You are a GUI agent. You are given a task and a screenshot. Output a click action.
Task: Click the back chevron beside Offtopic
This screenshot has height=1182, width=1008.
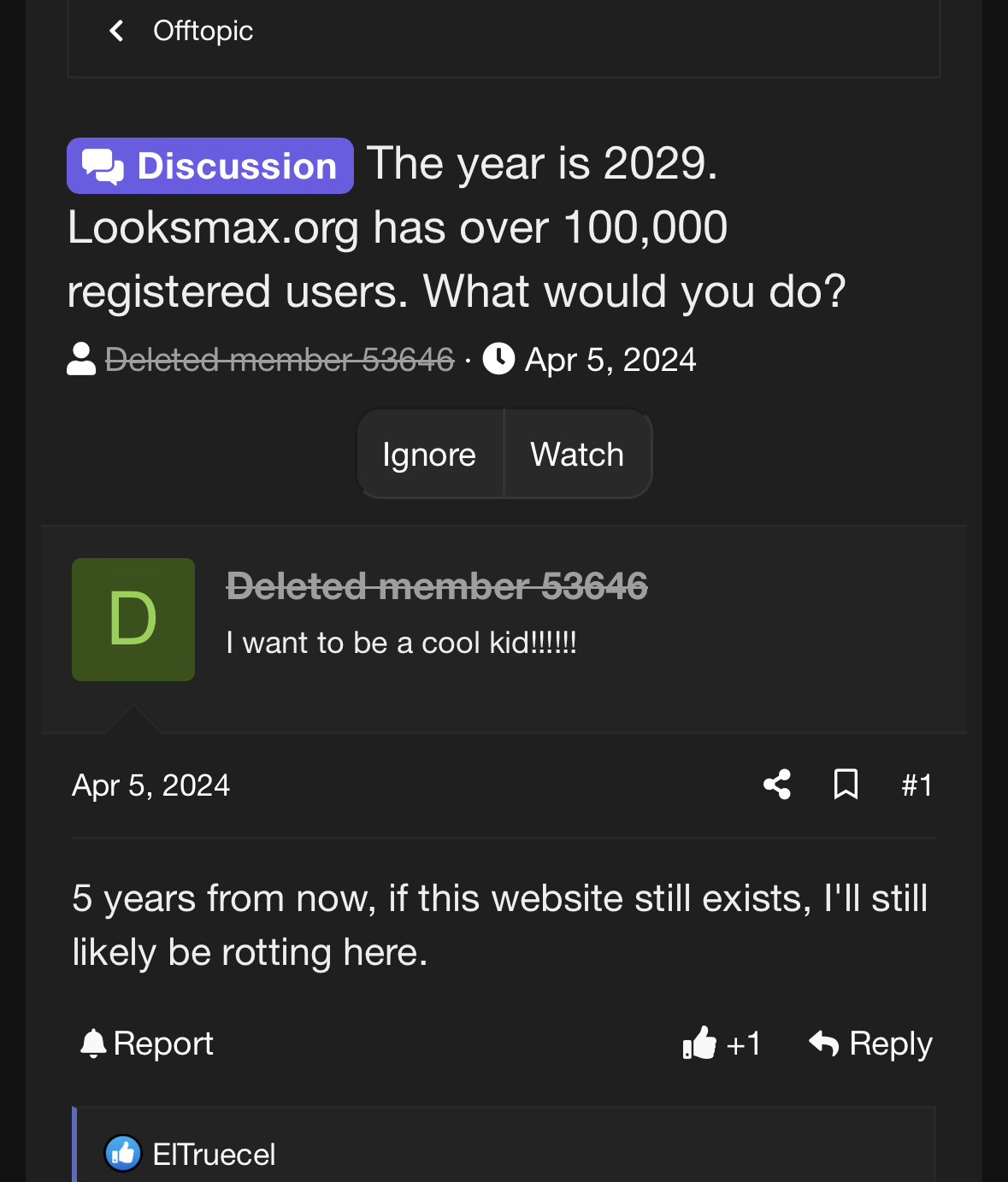(x=117, y=32)
